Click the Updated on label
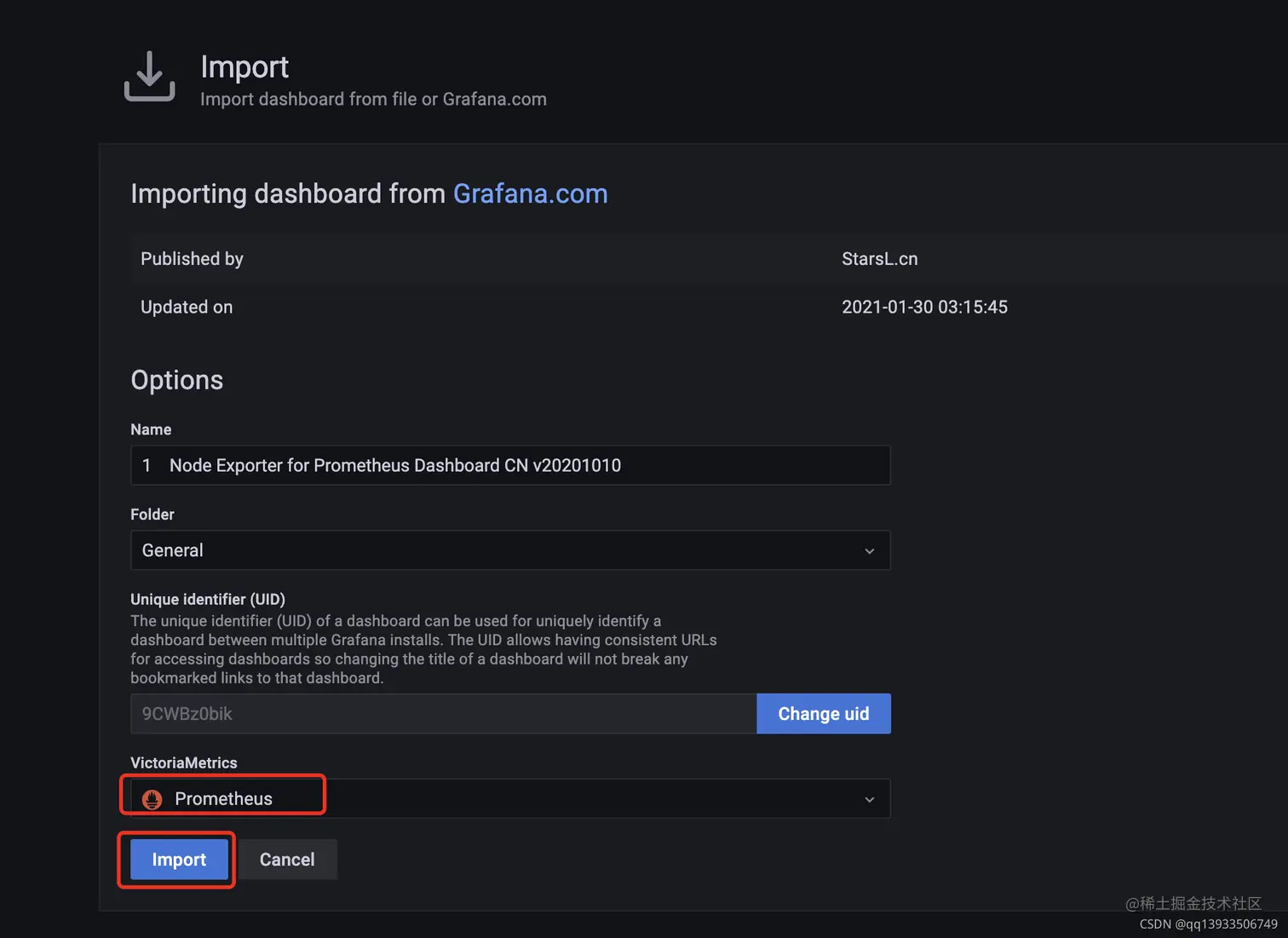The height and width of the screenshot is (938, 1288). click(x=187, y=307)
